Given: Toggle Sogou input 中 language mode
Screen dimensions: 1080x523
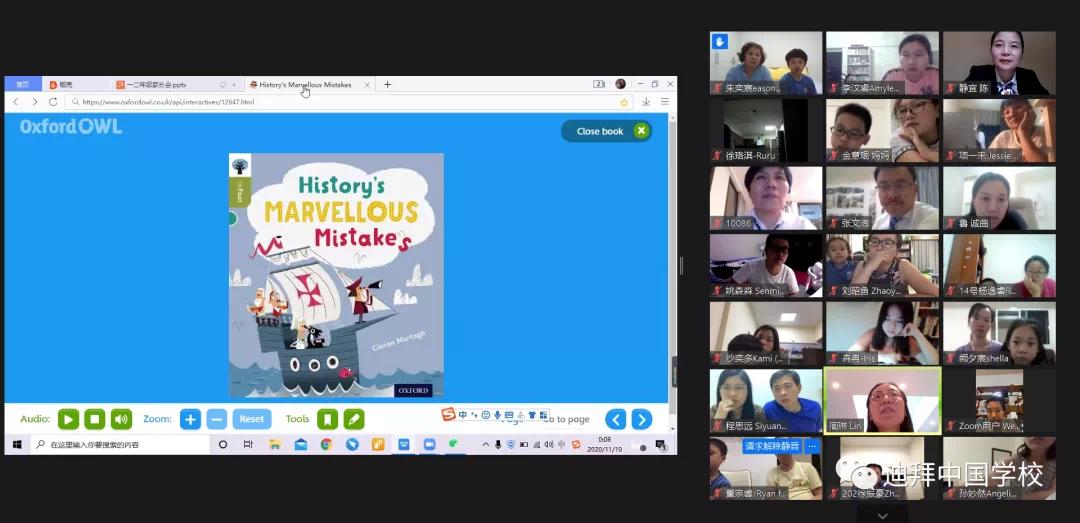Looking at the screenshot, I should click(462, 415).
